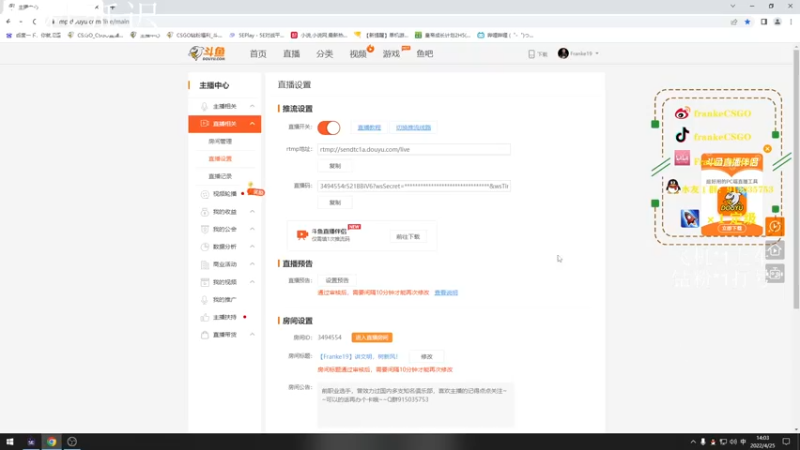Click the money bag icon beside 我的收益

point(205,212)
